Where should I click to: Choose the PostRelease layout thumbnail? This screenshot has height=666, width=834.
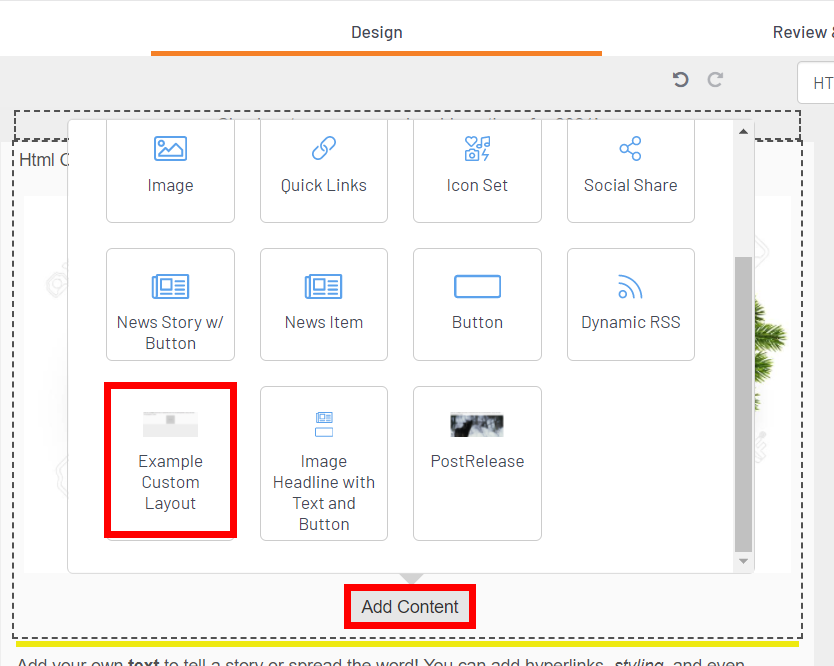click(x=477, y=425)
